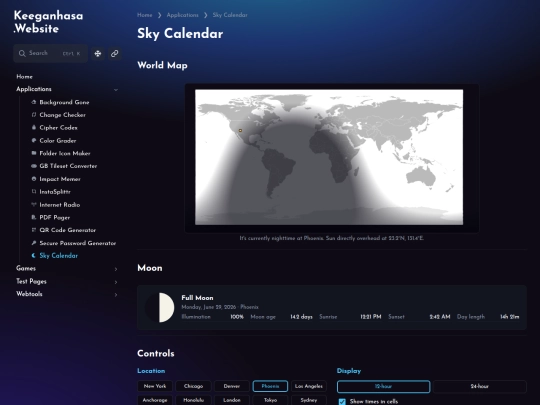
Task: Click the Phoenix location marker on the map
Action: coord(240,131)
